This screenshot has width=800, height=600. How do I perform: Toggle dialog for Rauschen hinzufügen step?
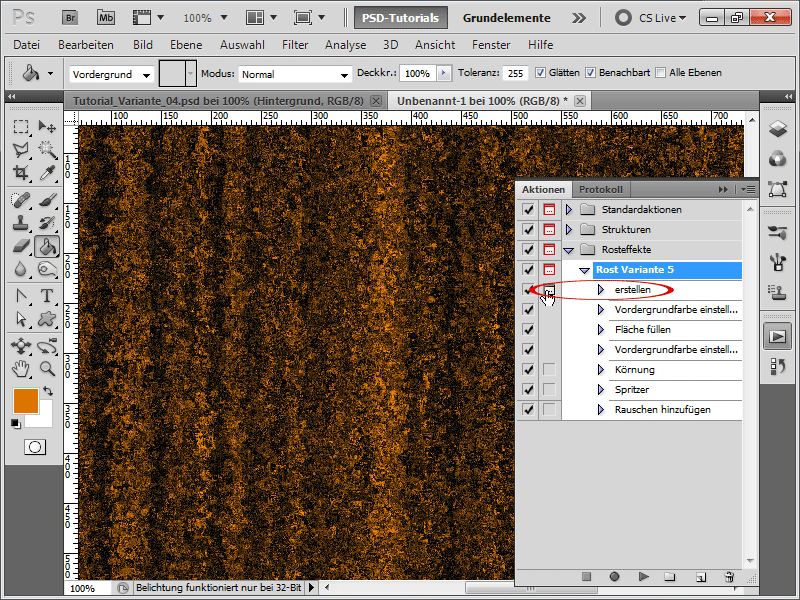point(549,409)
